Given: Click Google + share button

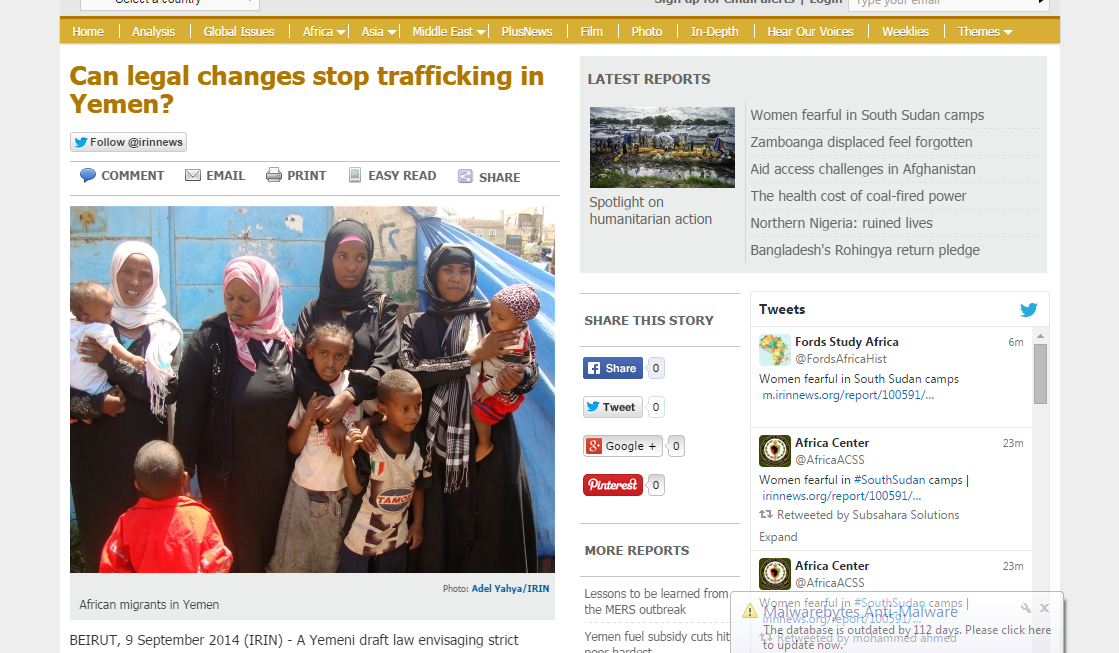Looking at the screenshot, I should click(x=622, y=446).
